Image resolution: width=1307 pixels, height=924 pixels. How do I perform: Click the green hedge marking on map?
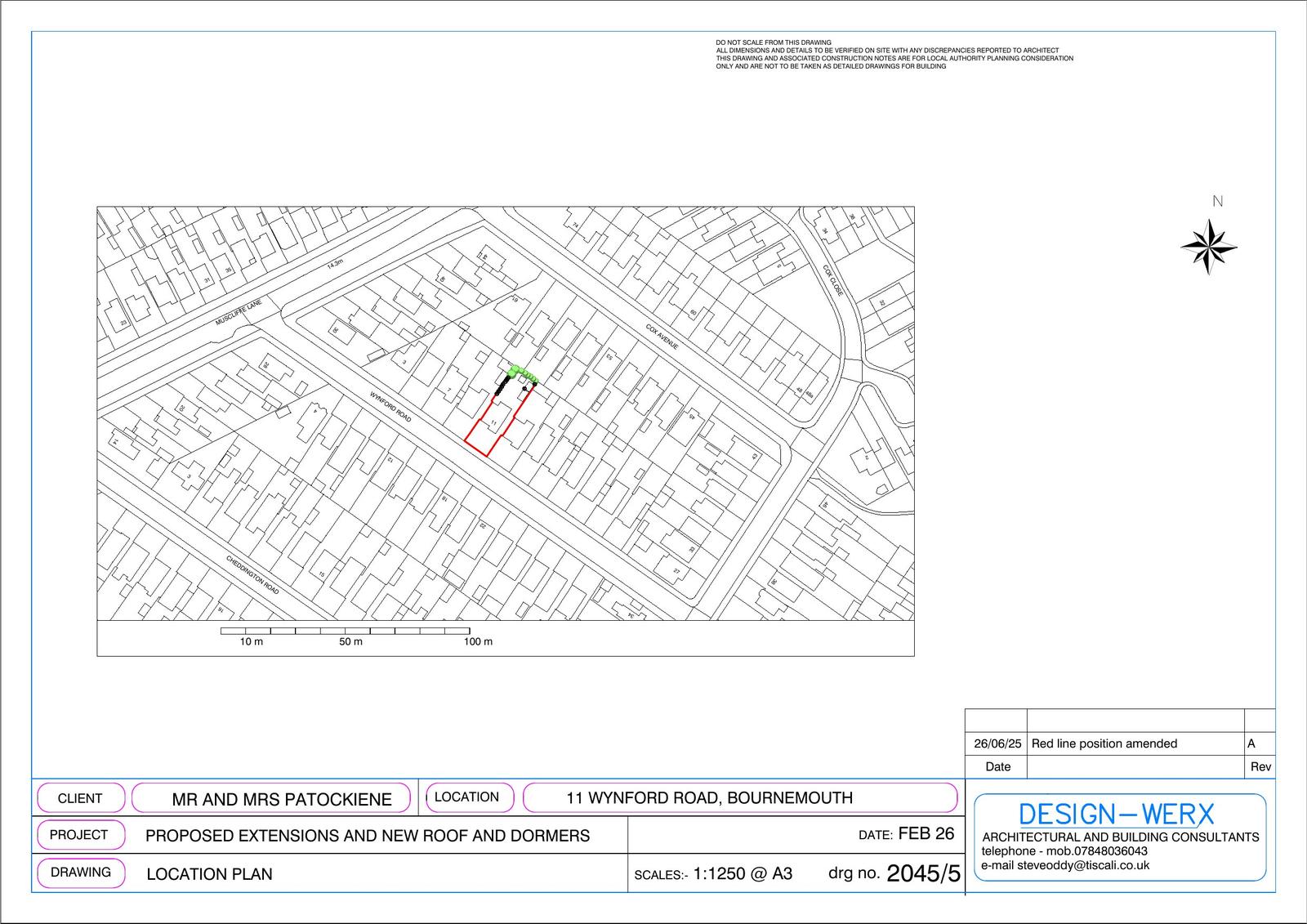point(520,375)
